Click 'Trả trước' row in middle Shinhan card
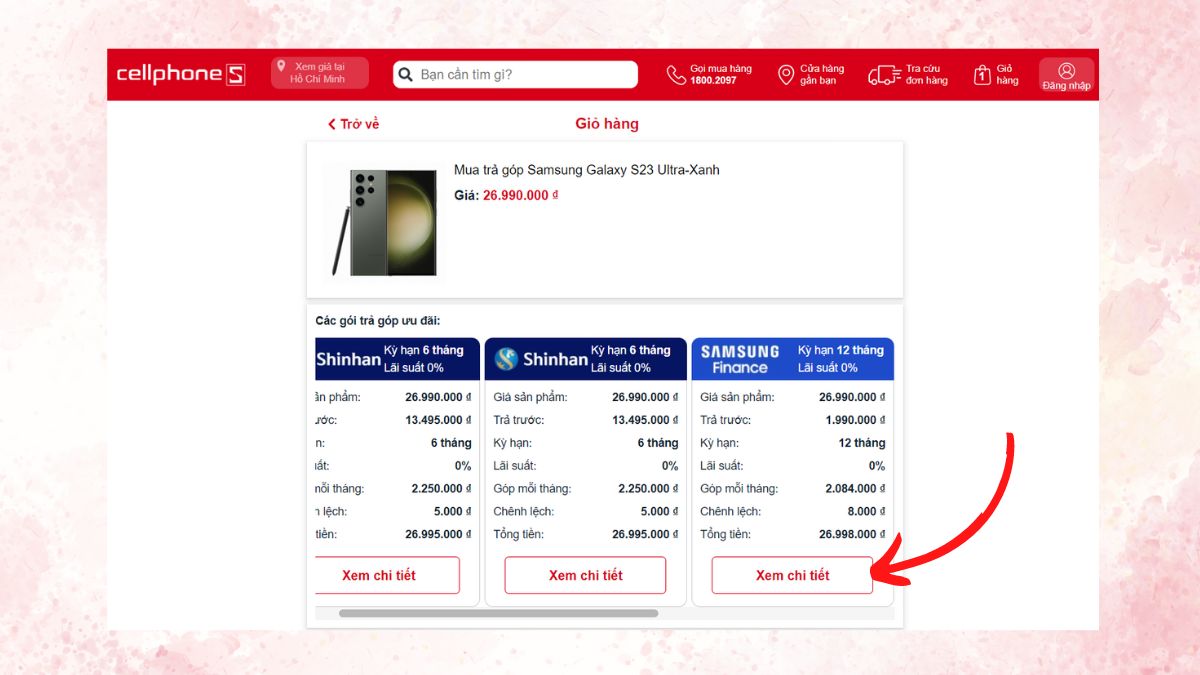 point(586,420)
